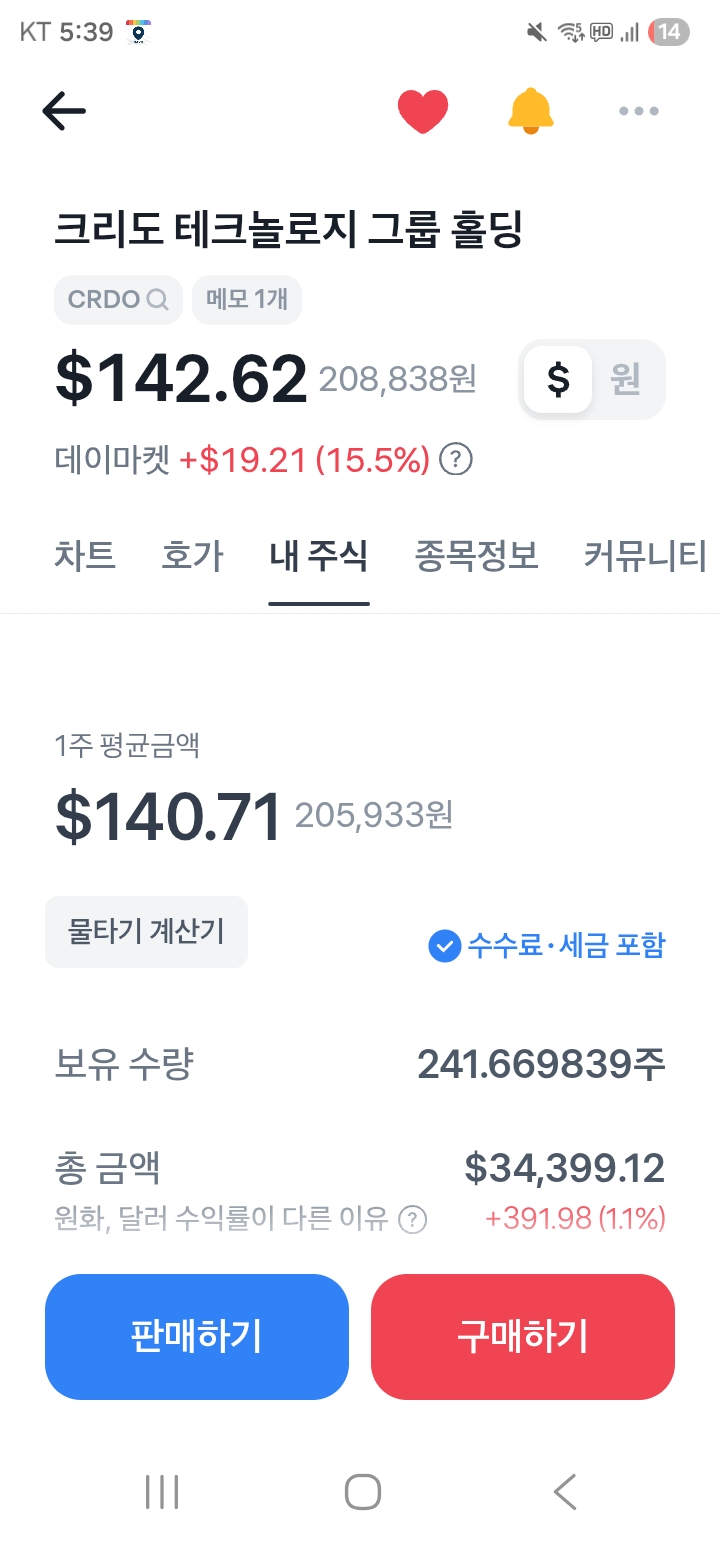Open the three-dot more options menu
The image size is (720, 1544).
pos(638,111)
